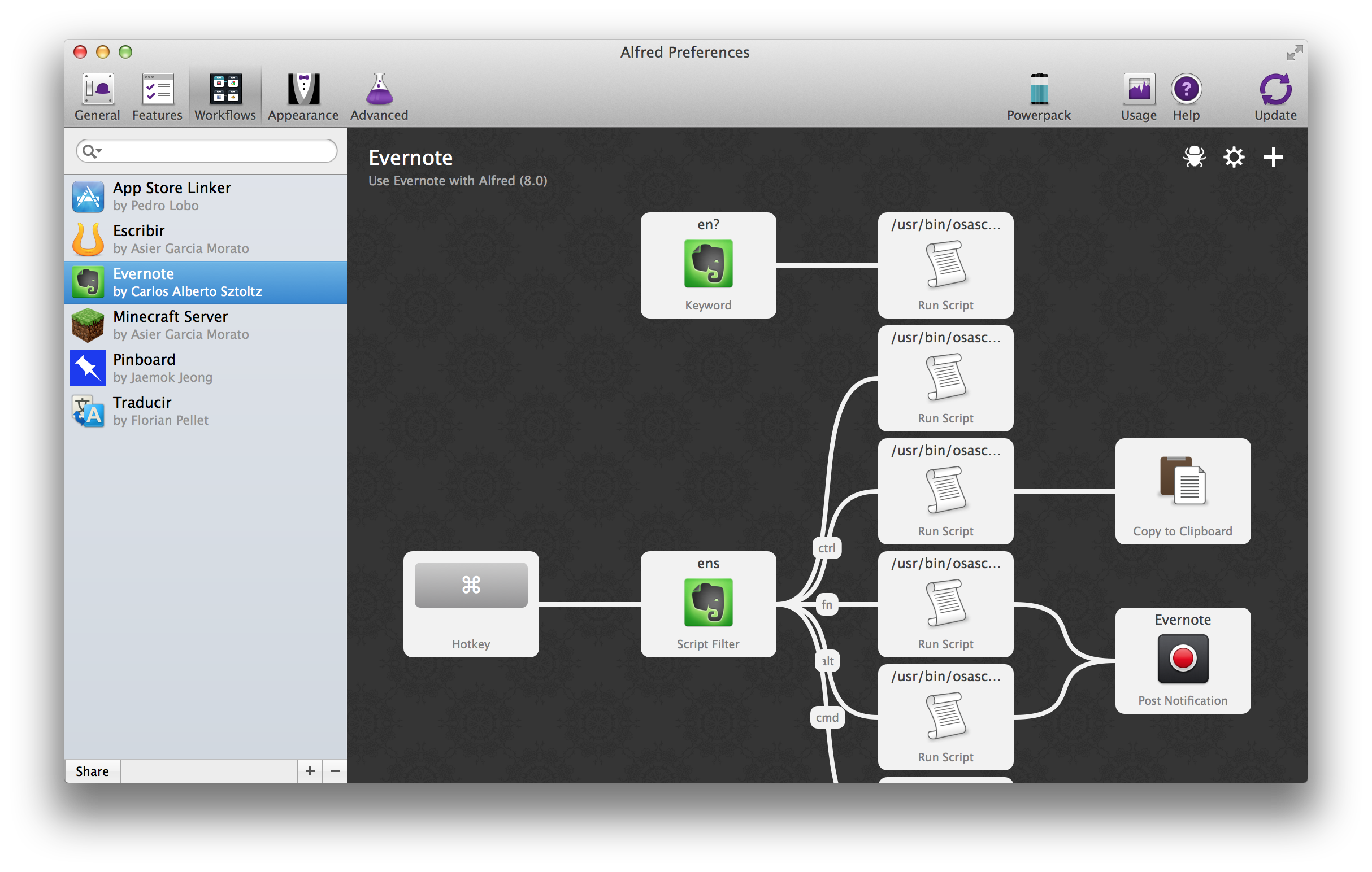Select the Evernote Post Notification node

(x=1183, y=661)
